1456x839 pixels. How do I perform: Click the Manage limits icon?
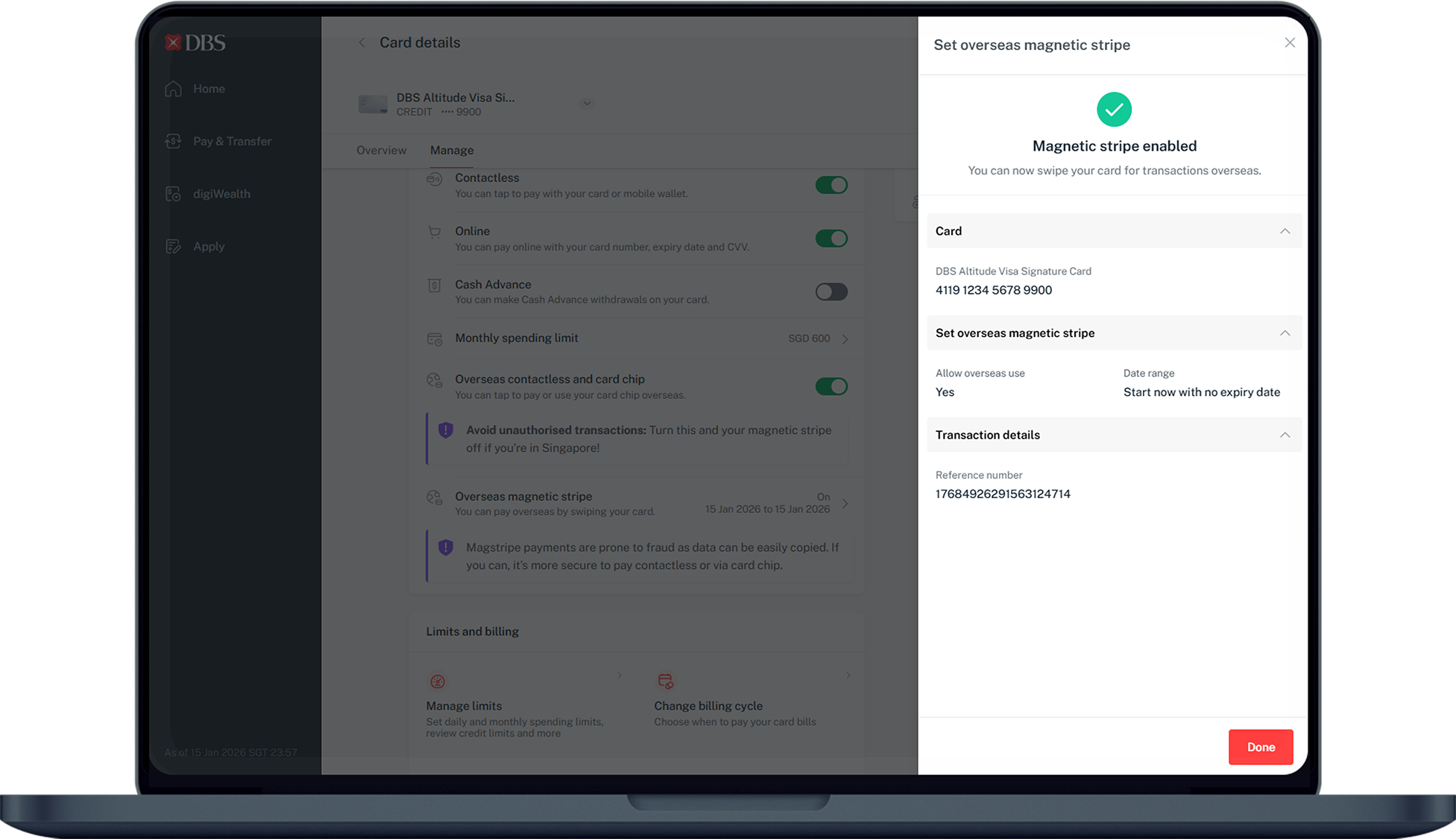[438, 681]
